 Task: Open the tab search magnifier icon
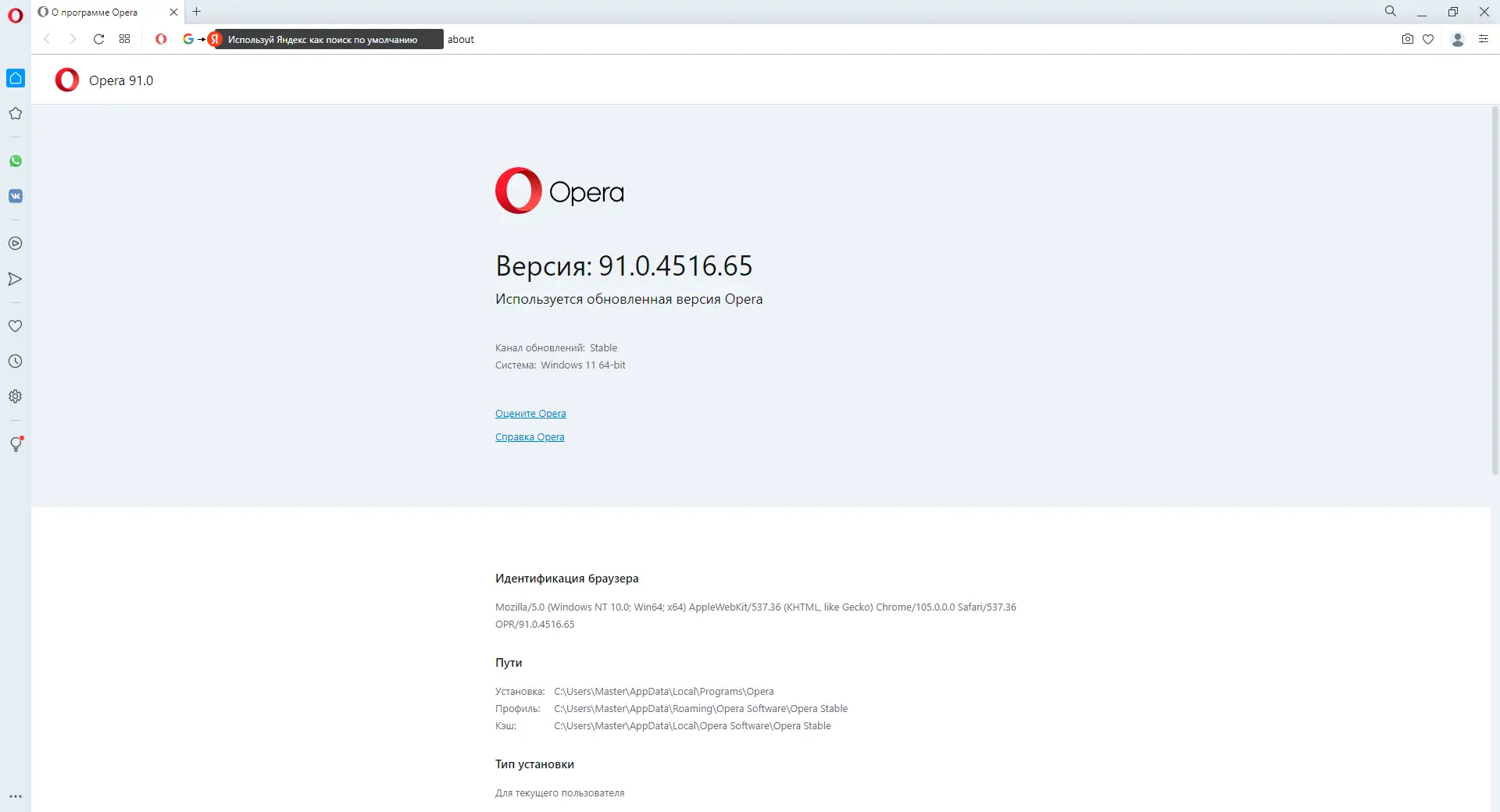[1391, 12]
